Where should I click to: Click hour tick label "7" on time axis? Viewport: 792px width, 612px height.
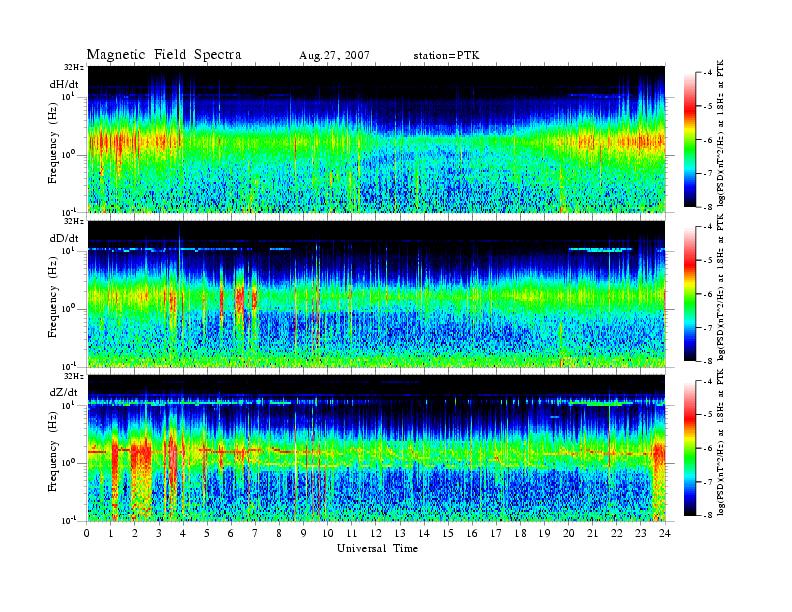coord(256,533)
